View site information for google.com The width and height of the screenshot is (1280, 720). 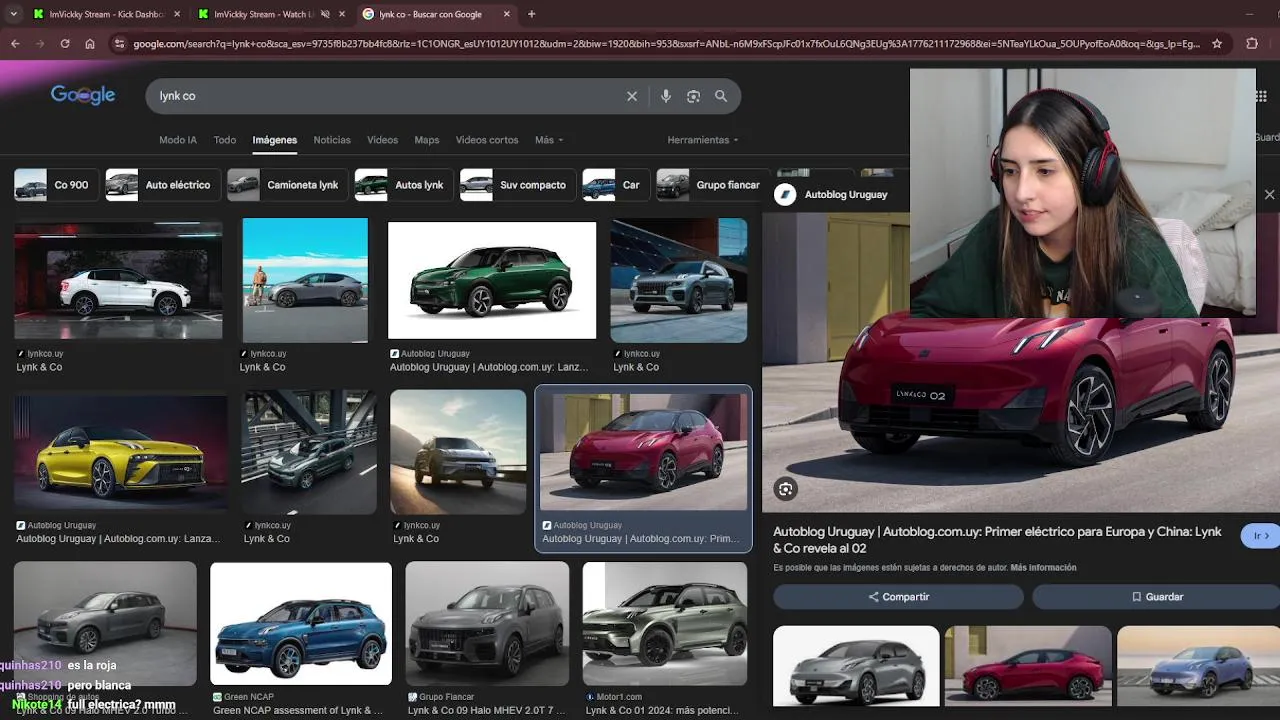pos(119,44)
